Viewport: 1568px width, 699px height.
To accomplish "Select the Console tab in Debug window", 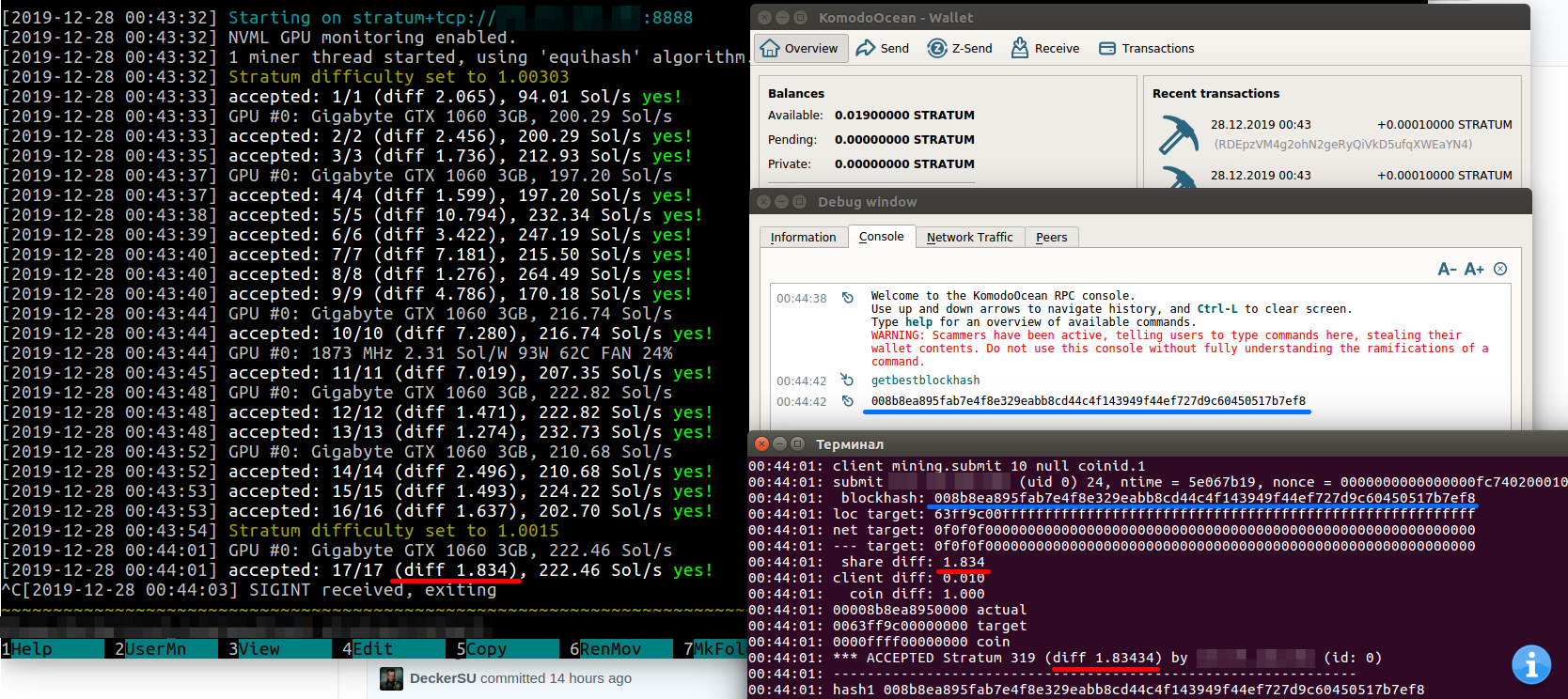I will (x=881, y=237).
